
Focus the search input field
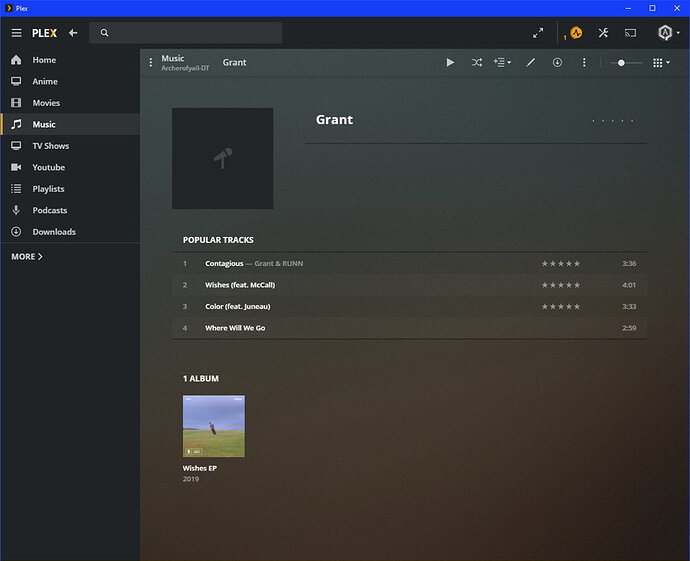click(186, 33)
